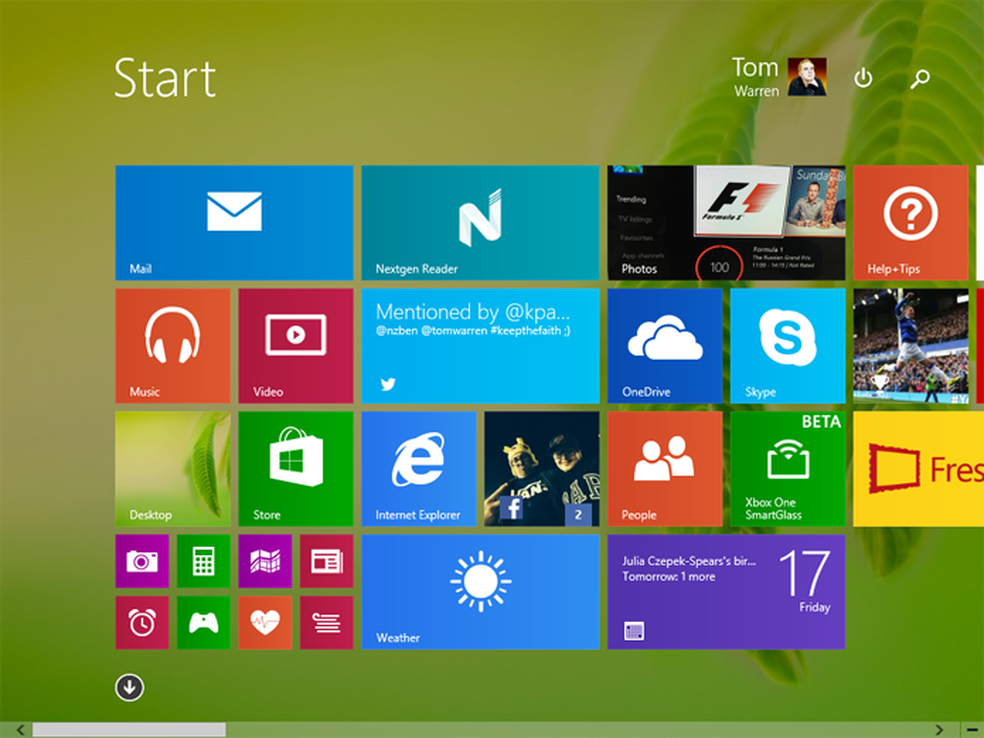Open the Store tile

296,469
